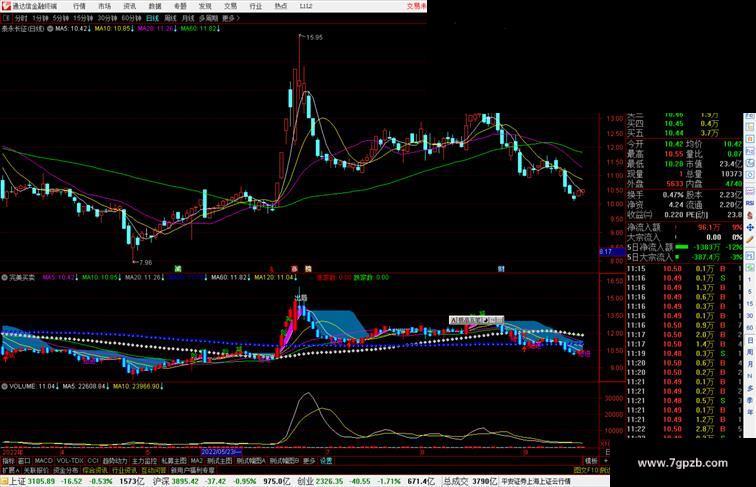Click the RSI icon in the right toolbar
The image size is (756, 487).
point(750,203)
